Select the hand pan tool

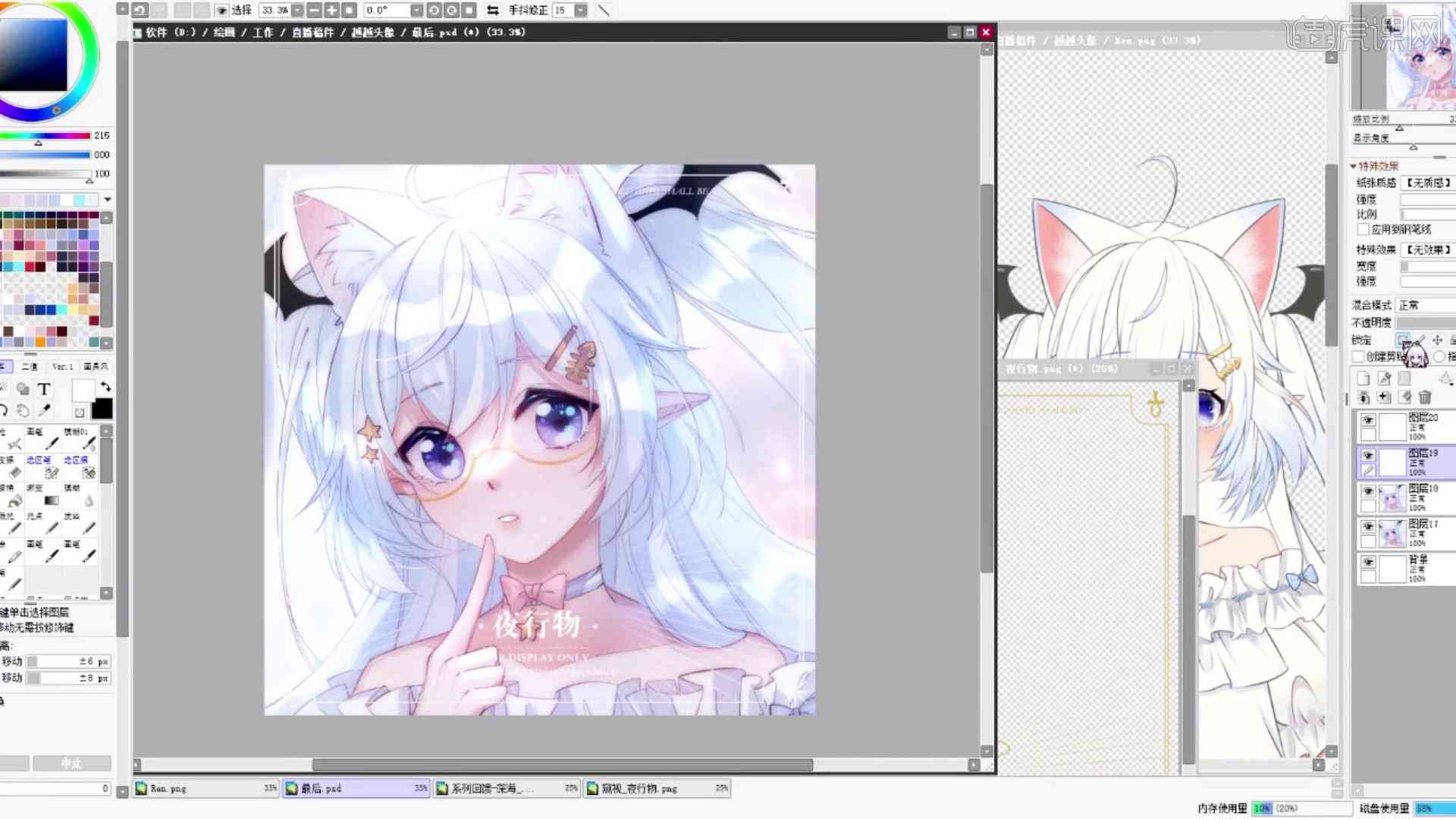point(23,410)
